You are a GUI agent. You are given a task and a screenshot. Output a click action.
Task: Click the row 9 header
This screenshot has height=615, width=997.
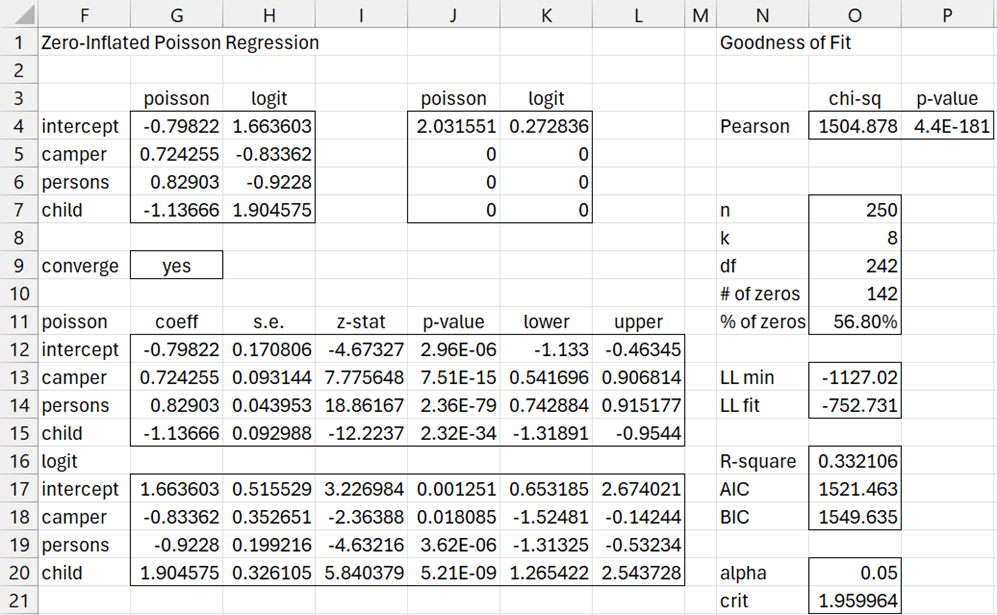(x=18, y=266)
